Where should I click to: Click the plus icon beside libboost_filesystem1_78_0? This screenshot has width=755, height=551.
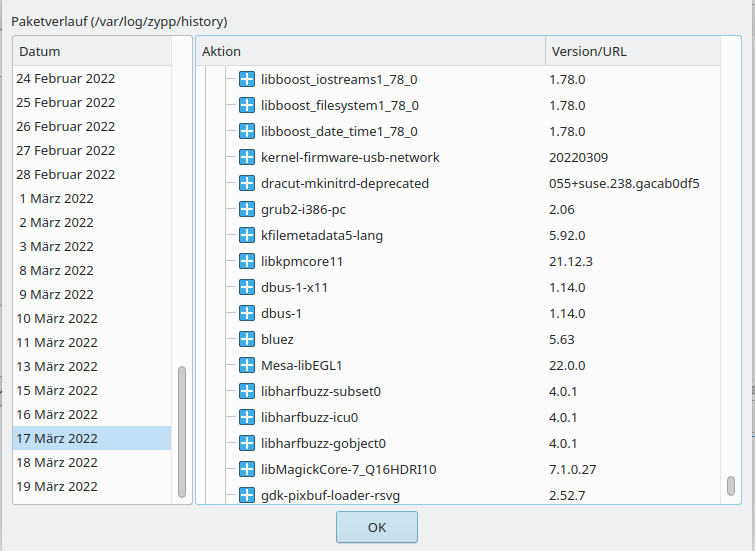point(247,105)
